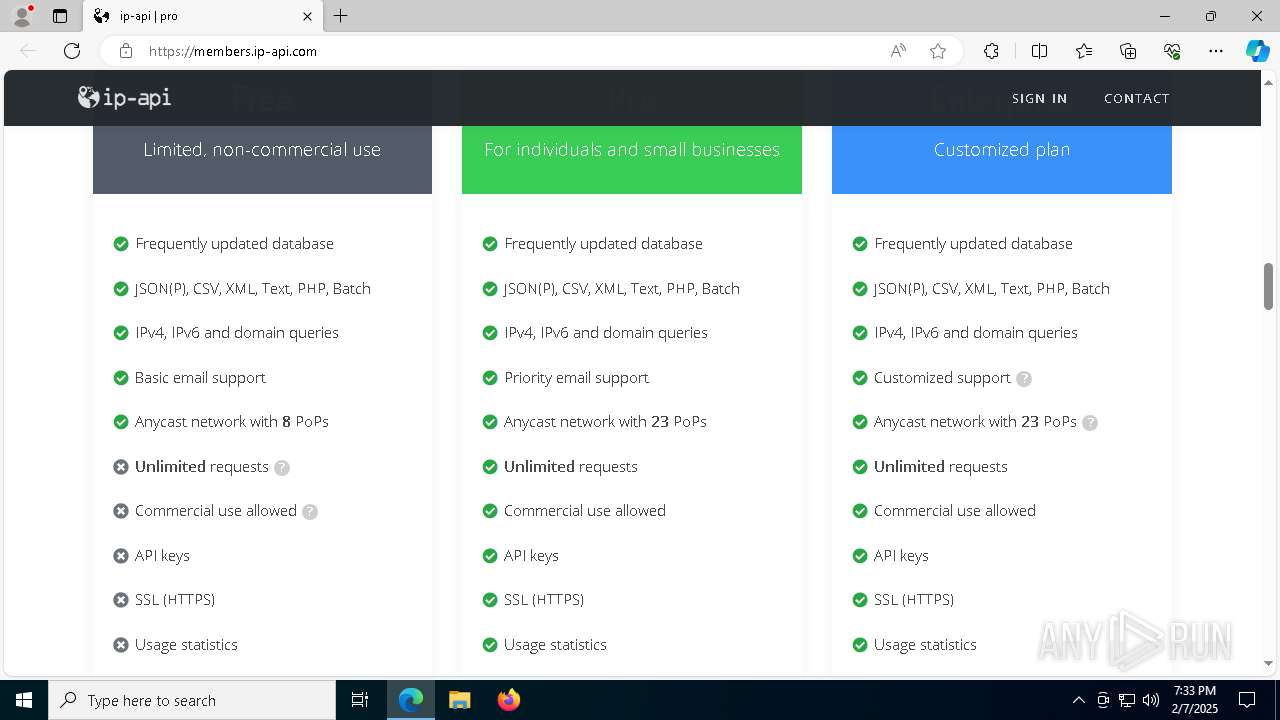Open Microsoft Edge from taskbar
The height and width of the screenshot is (720, 1280).
(411, 700)
